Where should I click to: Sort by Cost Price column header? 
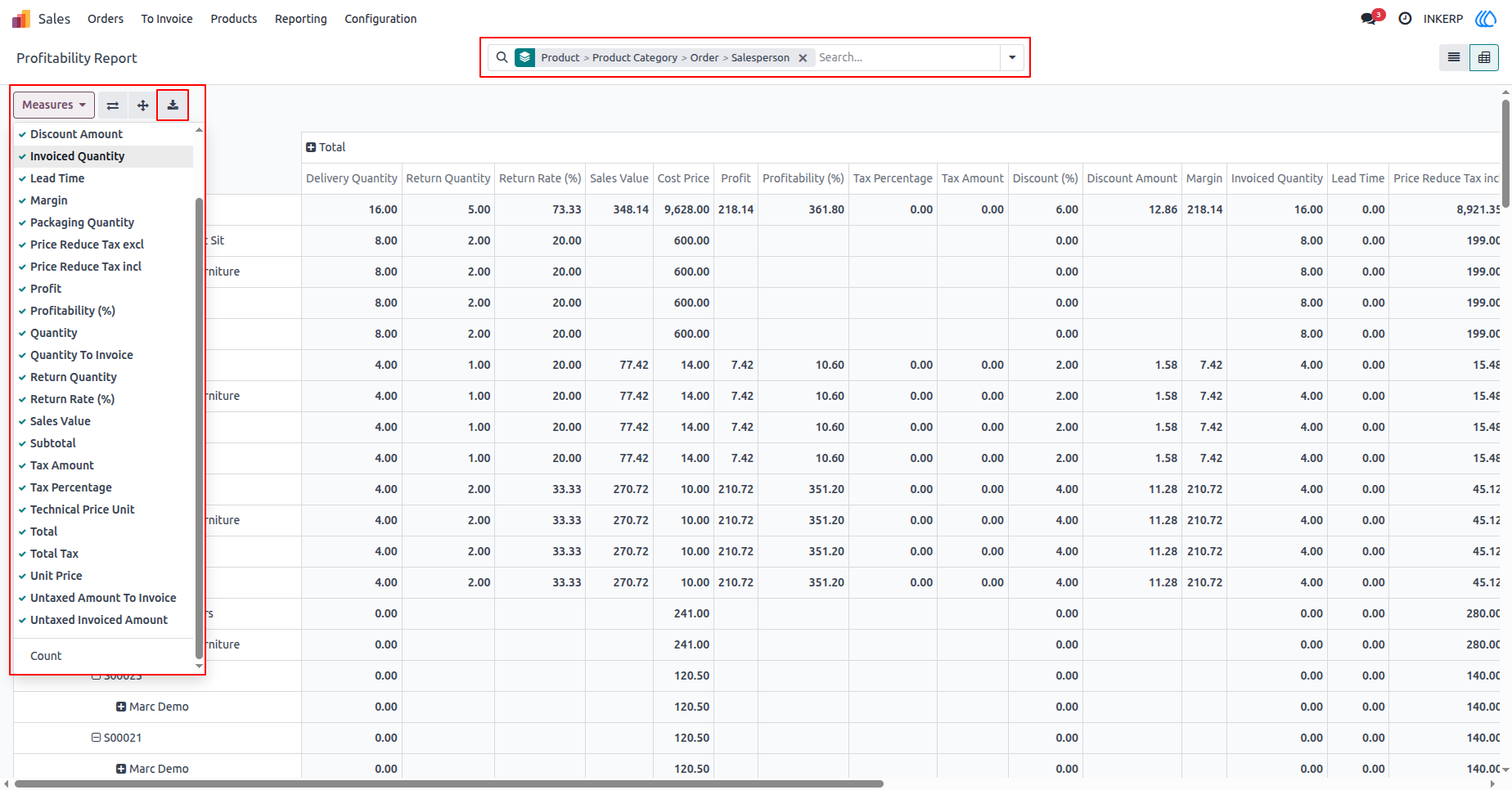point(683,178)
